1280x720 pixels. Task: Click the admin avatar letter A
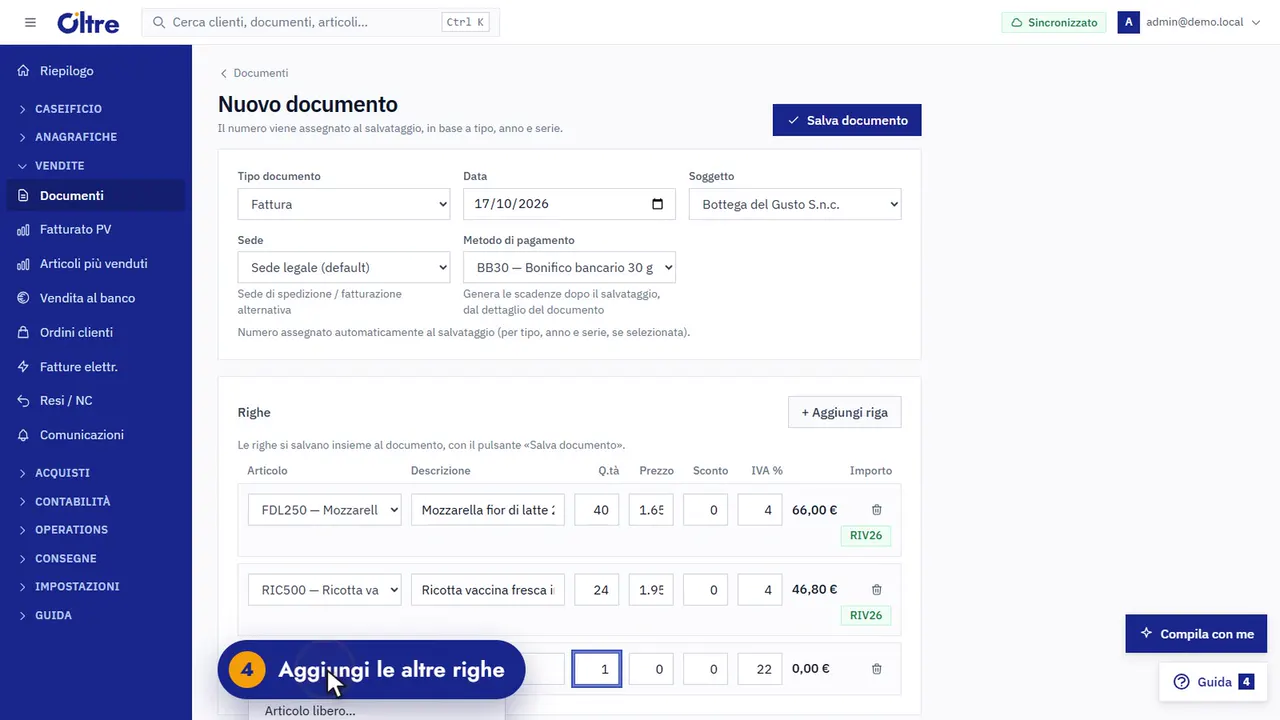tap(1129, 22)
